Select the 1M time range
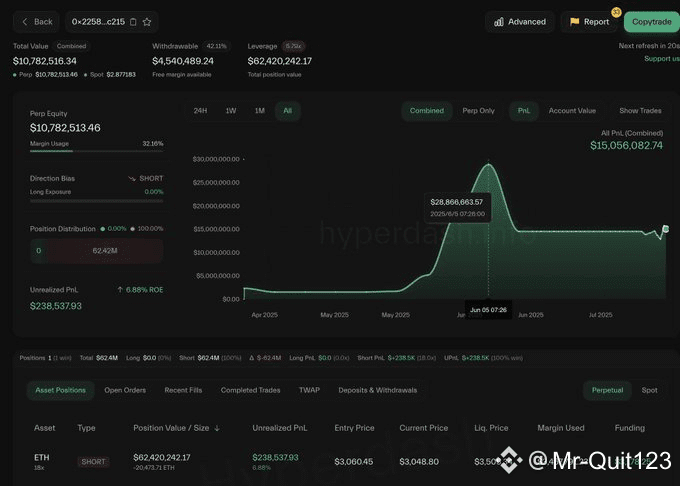Screen dimensions: 680x486 pos(259,111)
